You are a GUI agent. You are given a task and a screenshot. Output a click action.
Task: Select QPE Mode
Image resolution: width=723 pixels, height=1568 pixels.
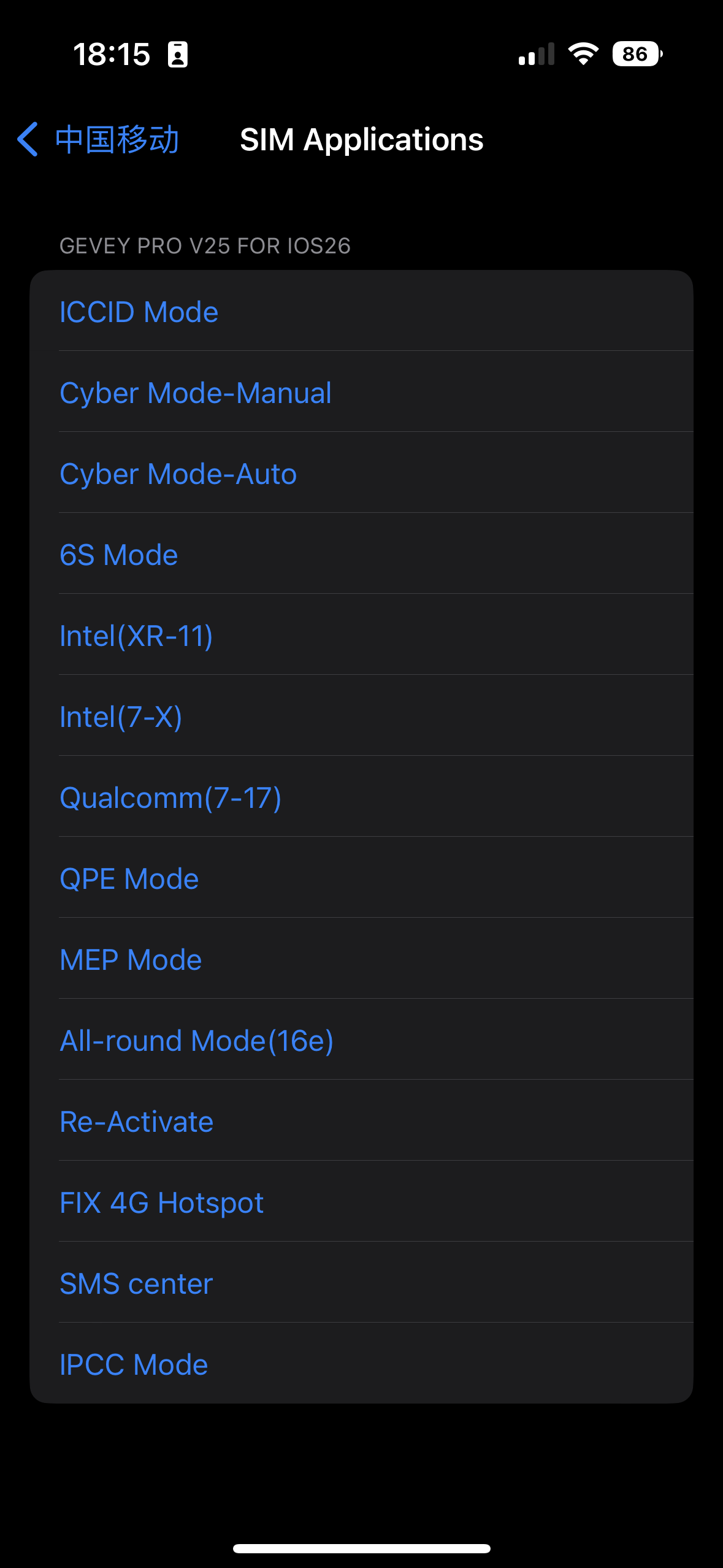[129, 878]
